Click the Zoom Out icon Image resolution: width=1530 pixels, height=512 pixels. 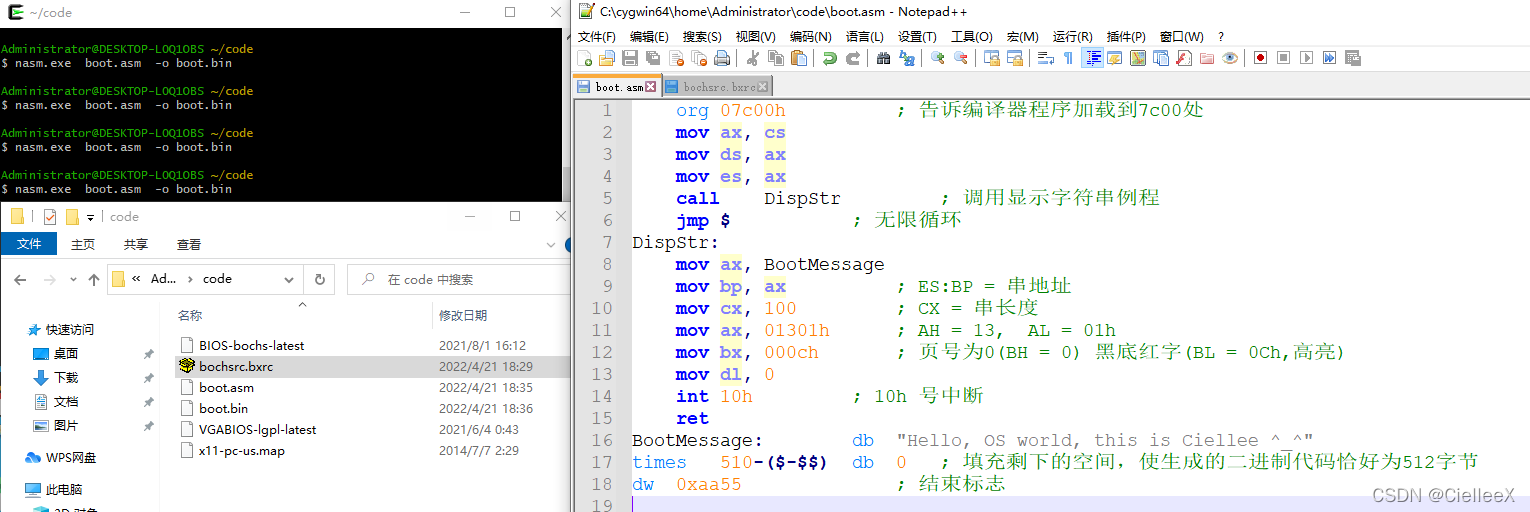[961, 58]
